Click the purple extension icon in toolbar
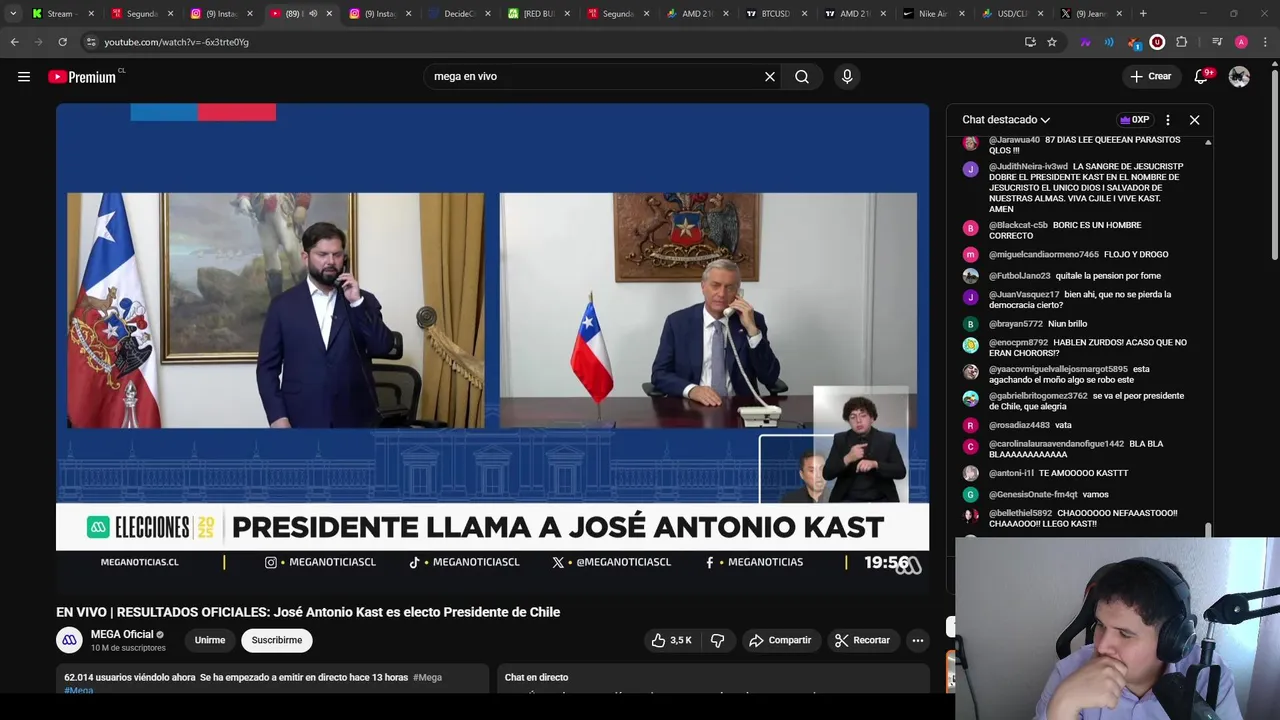Image resolution: width=1280 pixels, height=720 pixels. (x=1085, y=42)
